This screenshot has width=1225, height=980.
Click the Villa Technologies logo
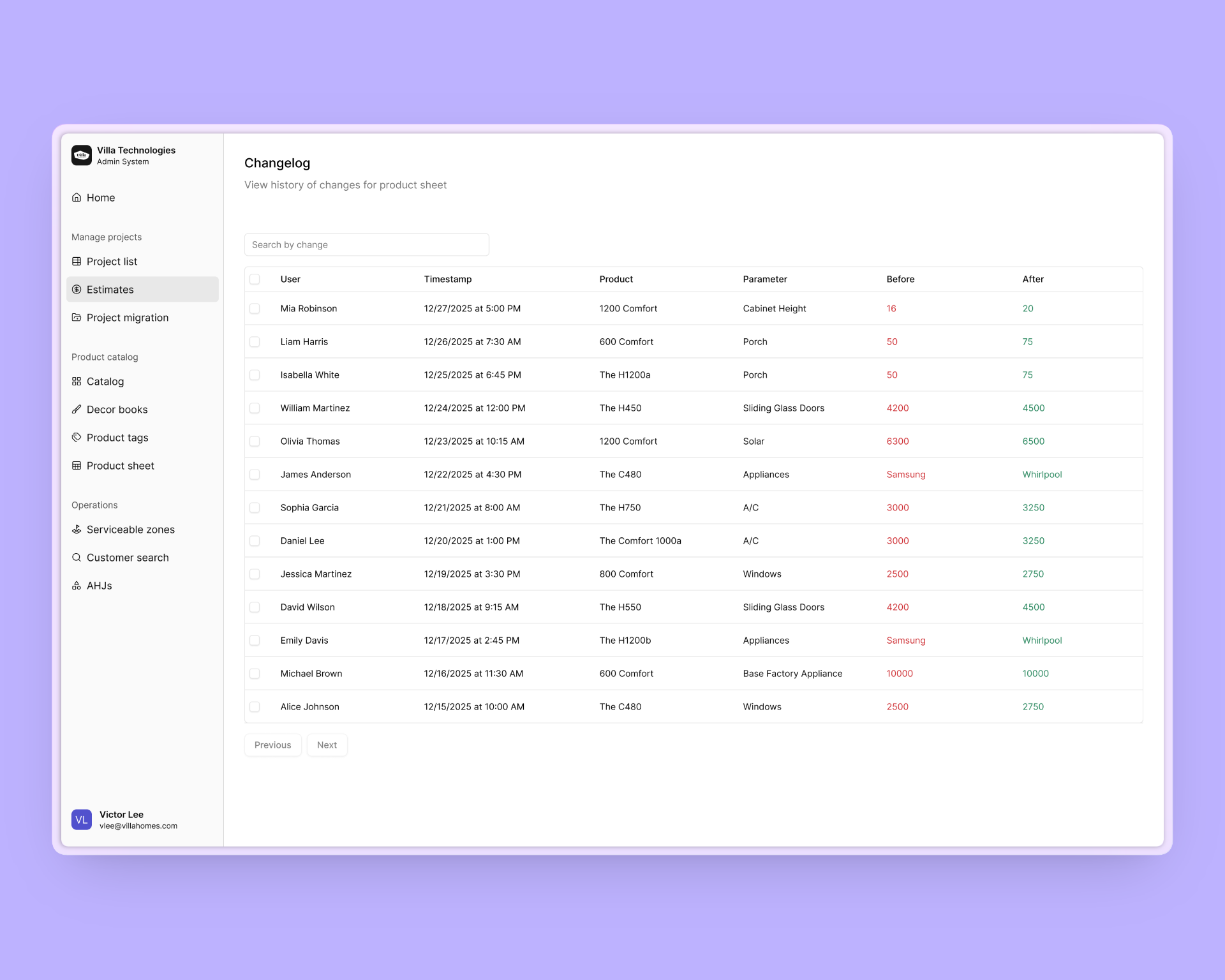(82, 155)
